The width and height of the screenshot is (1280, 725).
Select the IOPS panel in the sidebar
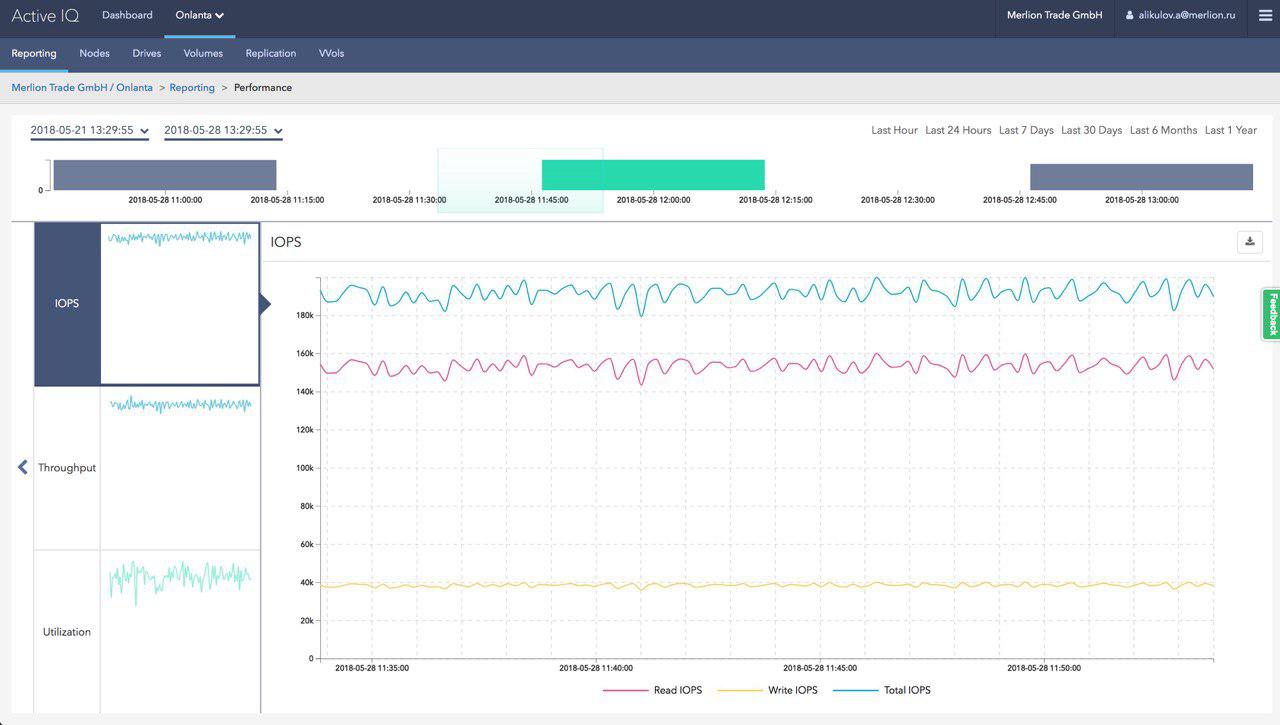pos(66,303)
